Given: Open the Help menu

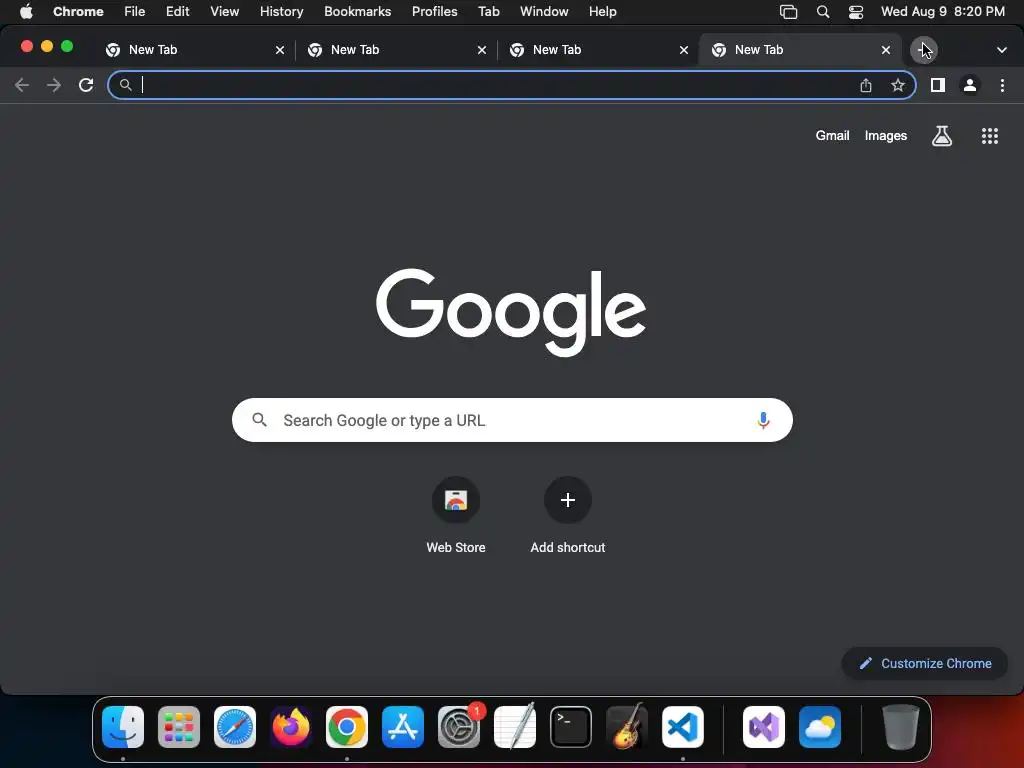Looking at the screenshot, I should pos(602,12).
